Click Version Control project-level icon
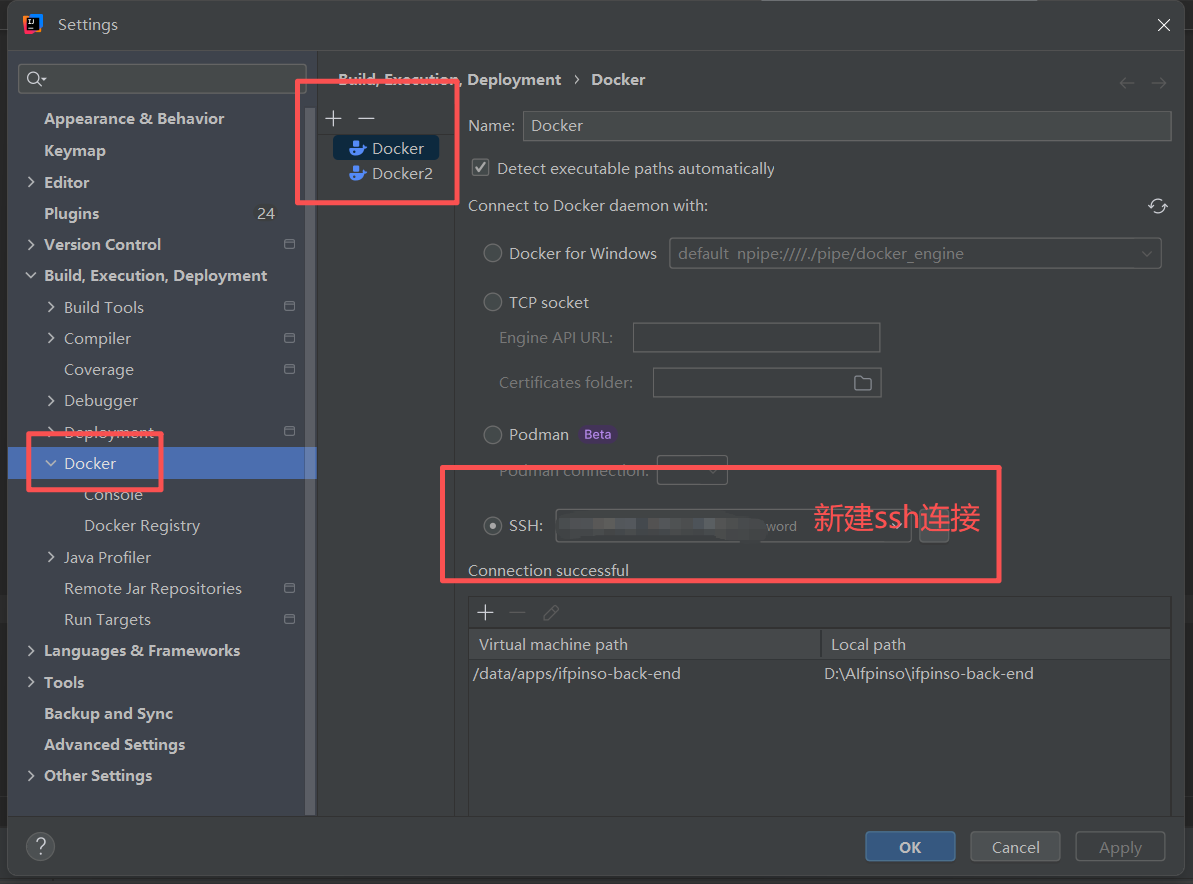1193x884 pixels. 289,244
